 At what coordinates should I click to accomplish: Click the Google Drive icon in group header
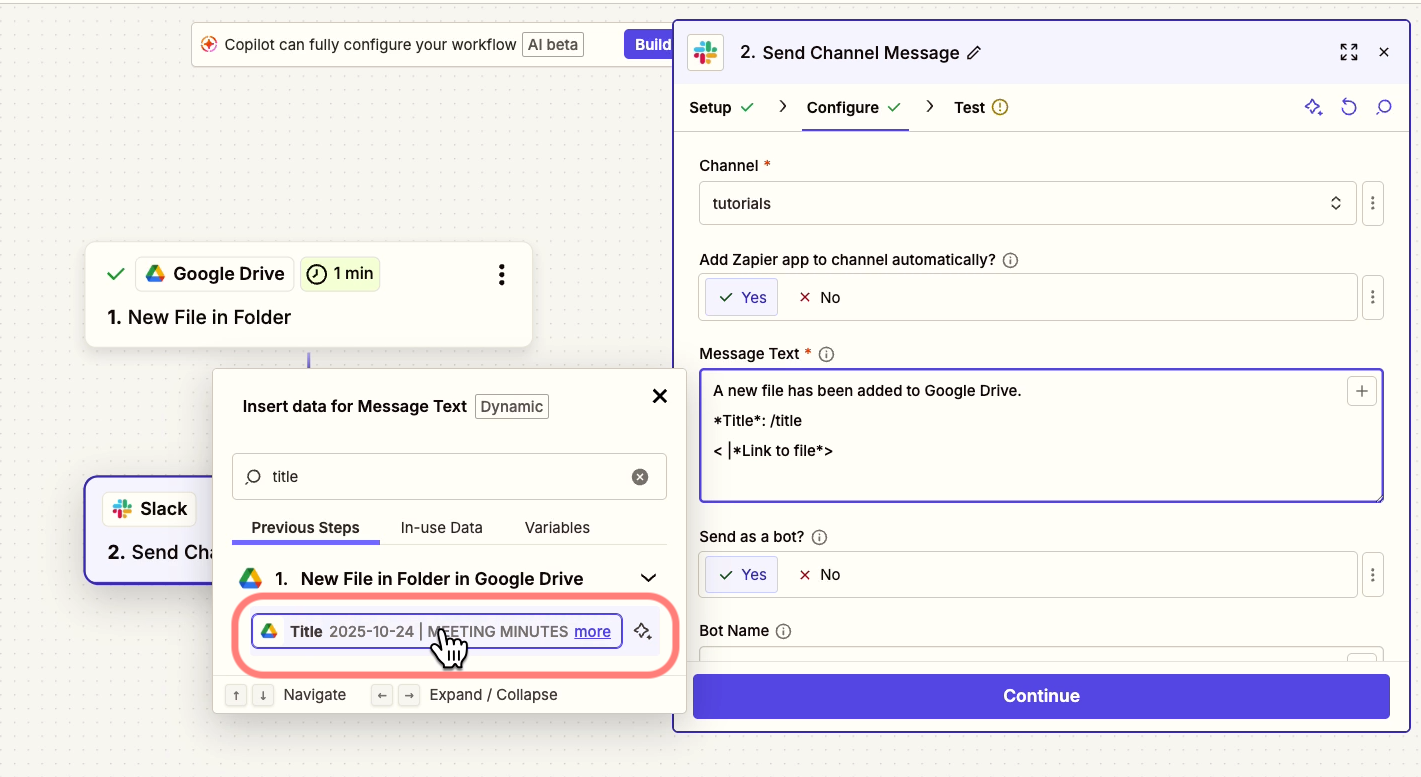pos(250,578)
